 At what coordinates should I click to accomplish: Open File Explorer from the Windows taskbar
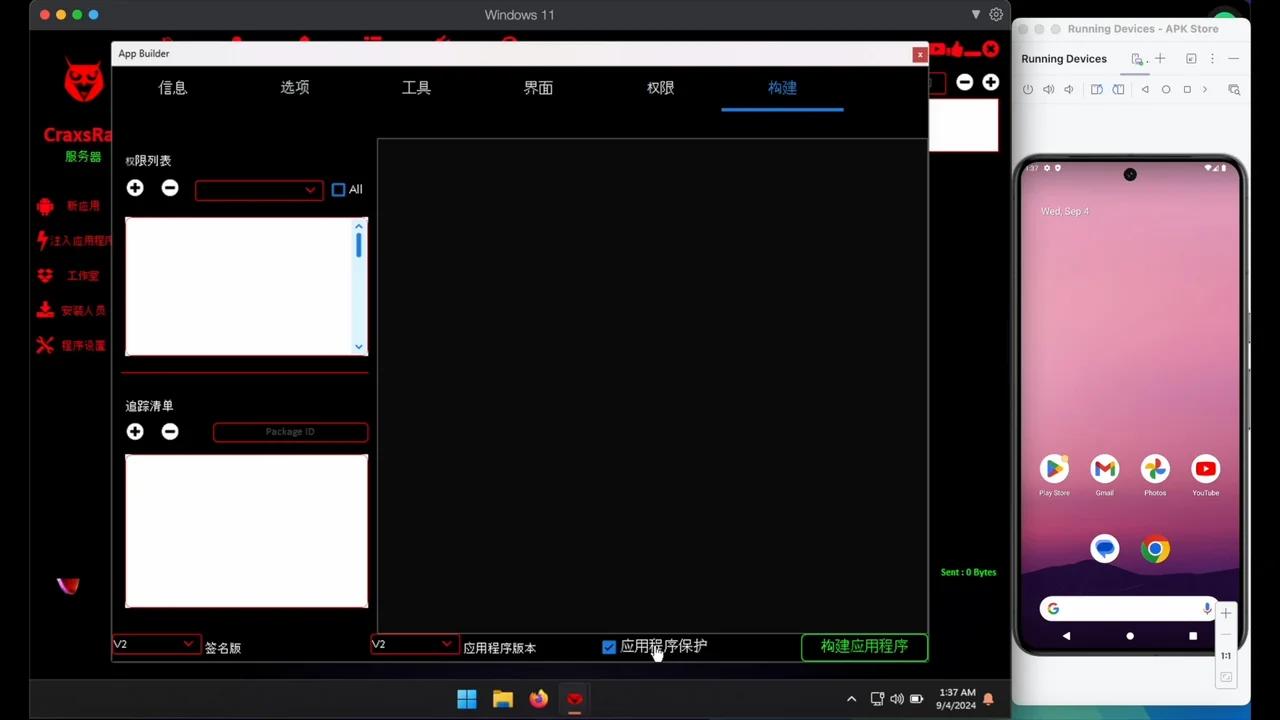[x=503, y=699]
